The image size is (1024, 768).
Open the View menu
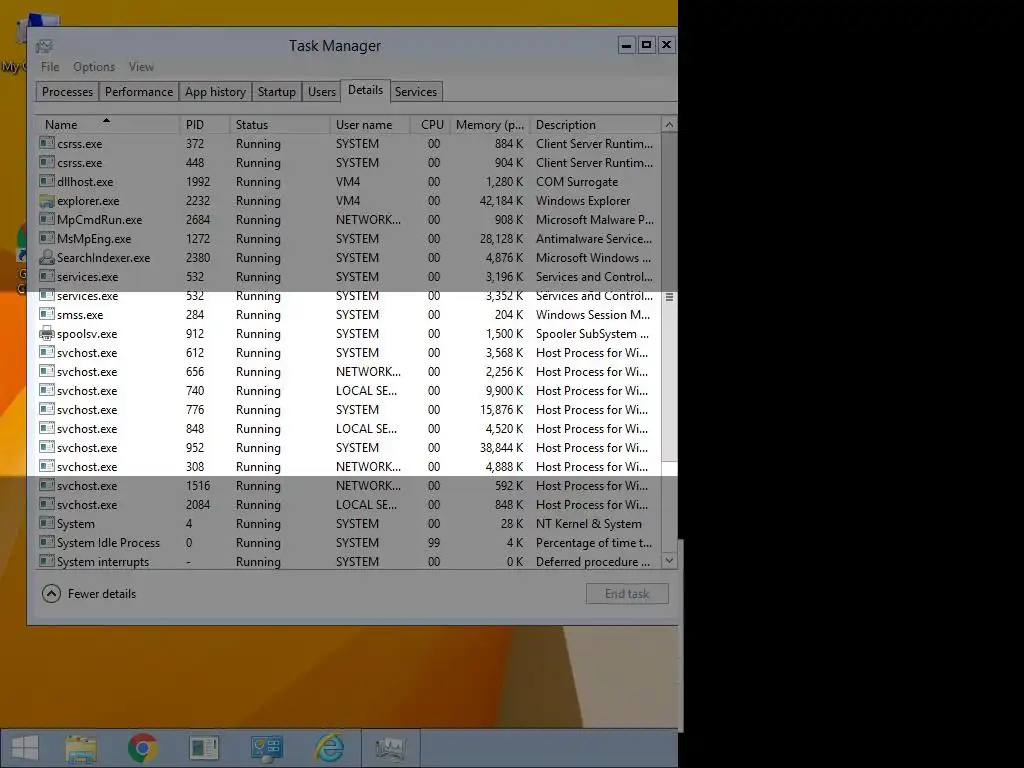(x=141, y=67)
